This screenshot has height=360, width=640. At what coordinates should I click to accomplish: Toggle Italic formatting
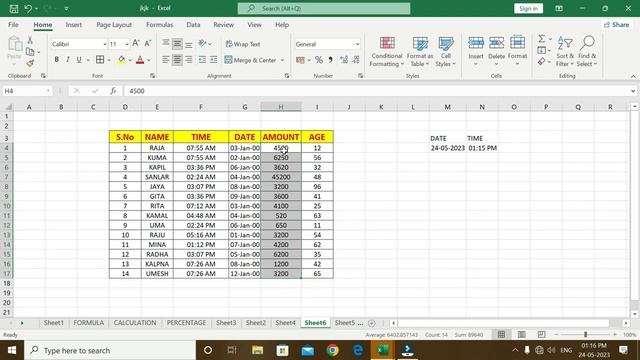pyautogui.click(x=68, y=60)
